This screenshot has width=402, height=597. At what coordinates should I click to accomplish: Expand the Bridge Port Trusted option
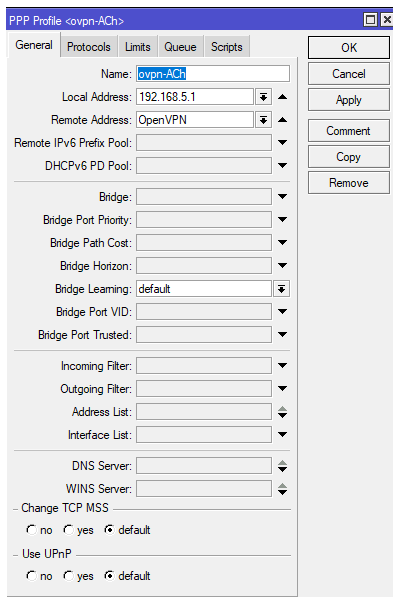[x=282, y=335]
